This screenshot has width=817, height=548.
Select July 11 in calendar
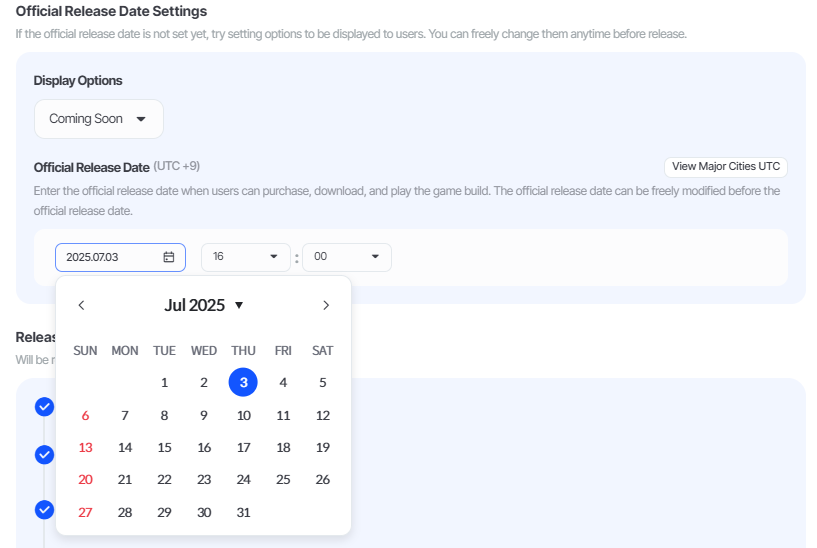pos(283,416)
